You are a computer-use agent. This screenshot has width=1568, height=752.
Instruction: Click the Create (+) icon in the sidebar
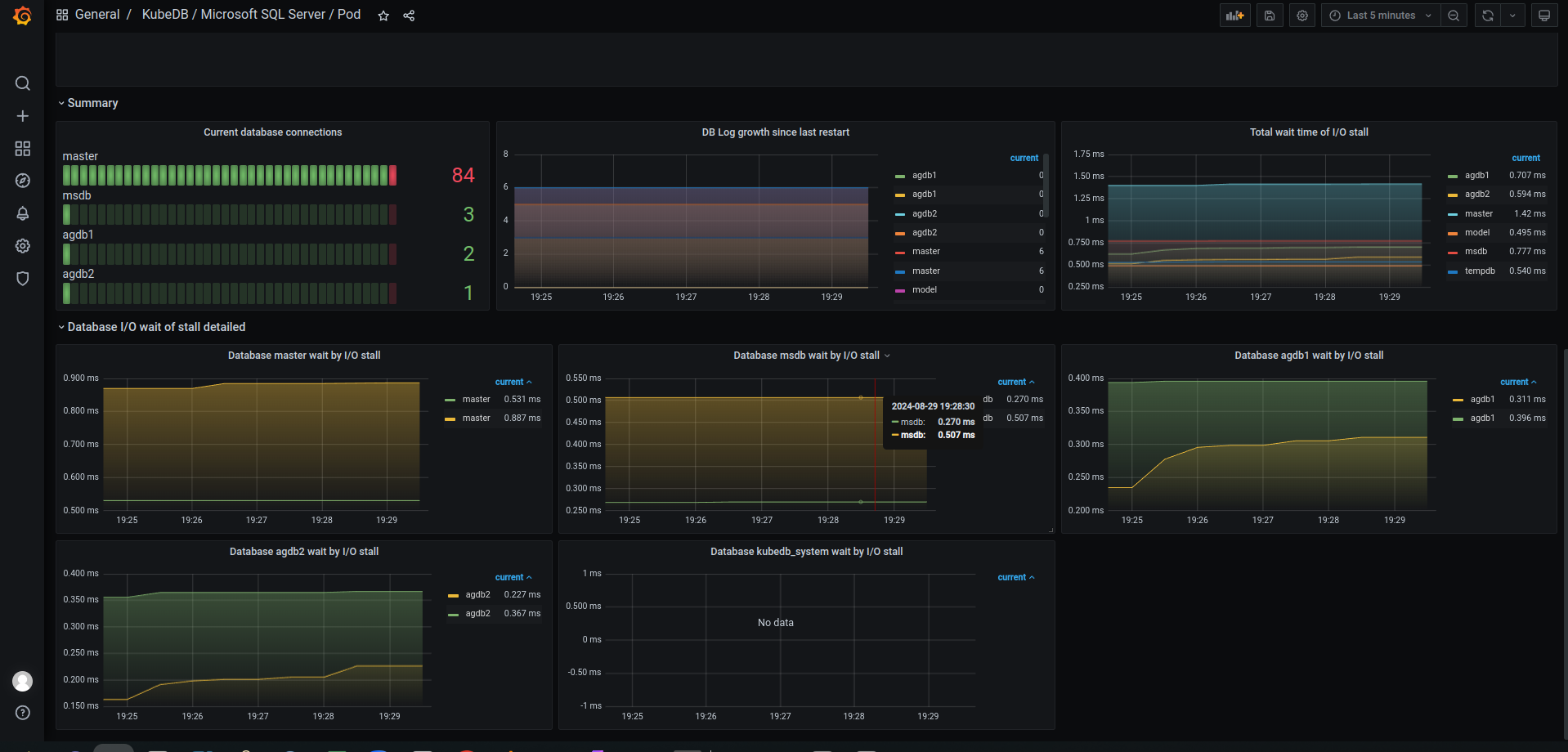tap(22, 116)
